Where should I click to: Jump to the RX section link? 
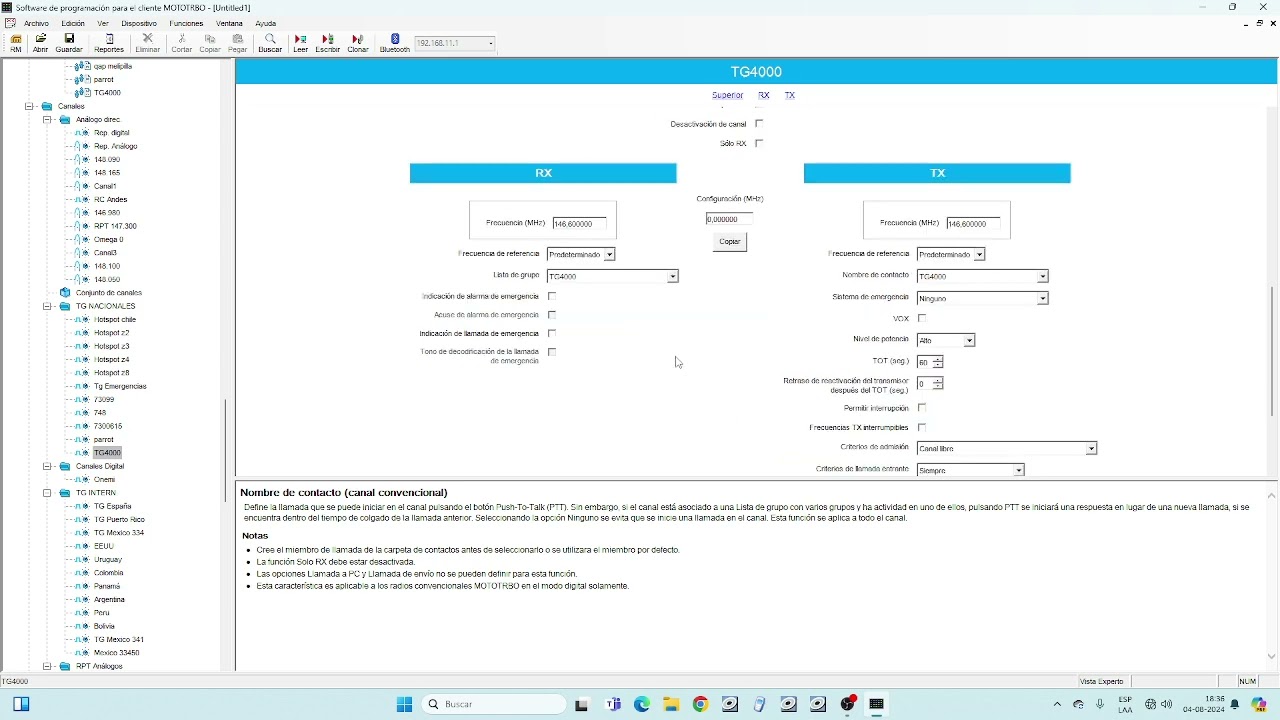[764, 95]
